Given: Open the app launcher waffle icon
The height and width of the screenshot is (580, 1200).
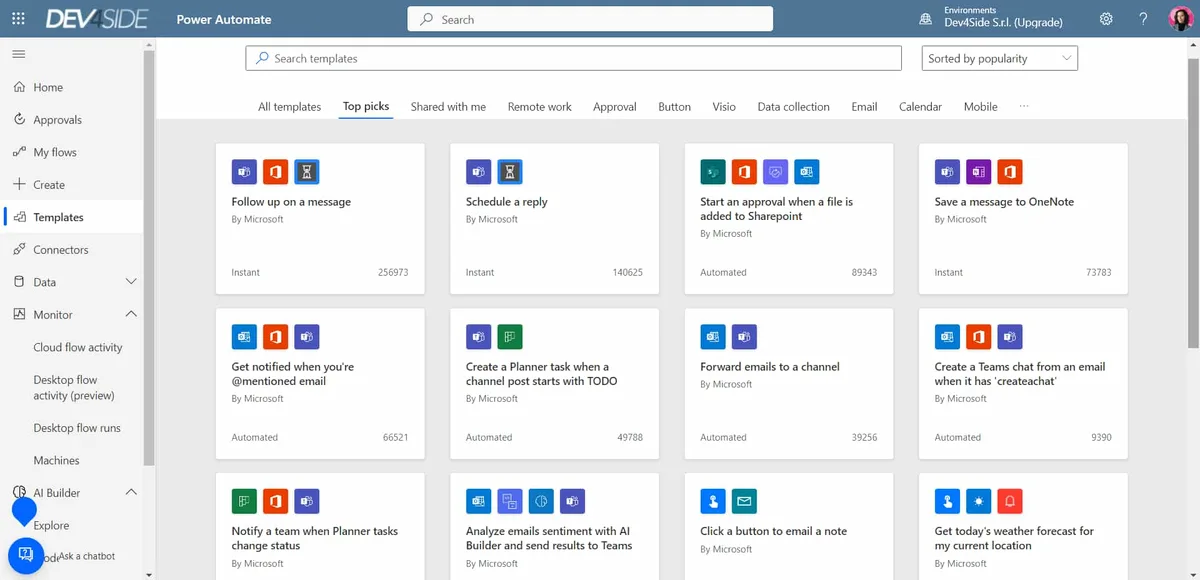Looking at the screenshot, I should click(x=18, y=19).
